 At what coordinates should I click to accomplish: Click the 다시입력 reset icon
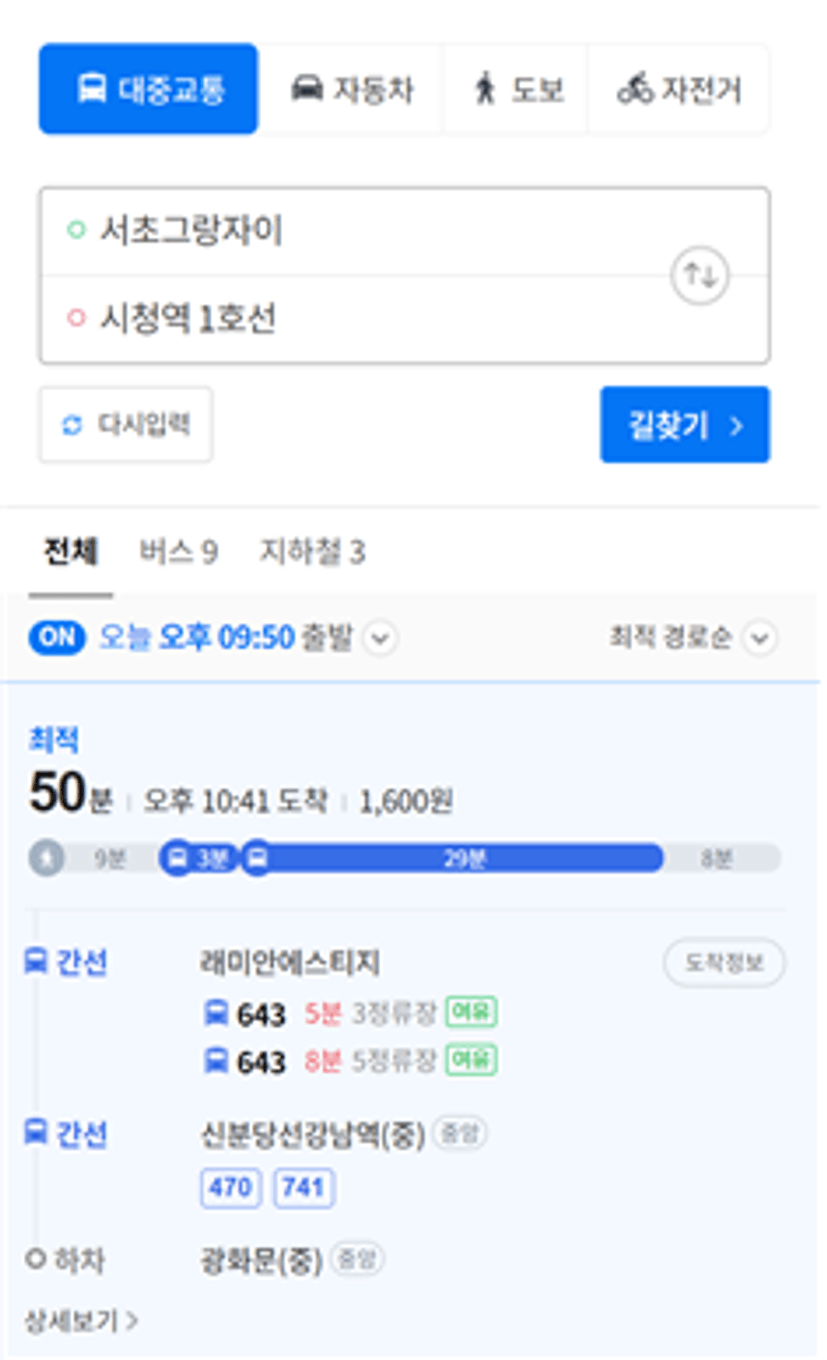(x=72, y=425)
